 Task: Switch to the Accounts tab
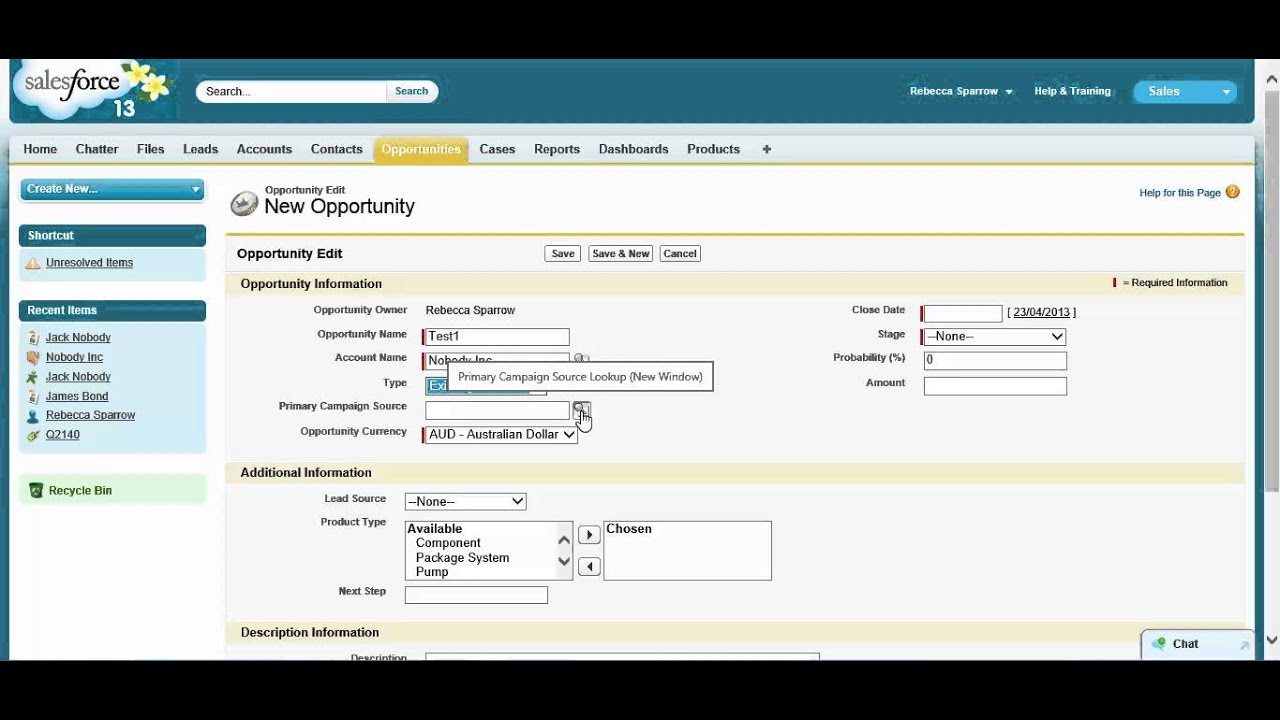pyautogui.click(x=264, y=149)
